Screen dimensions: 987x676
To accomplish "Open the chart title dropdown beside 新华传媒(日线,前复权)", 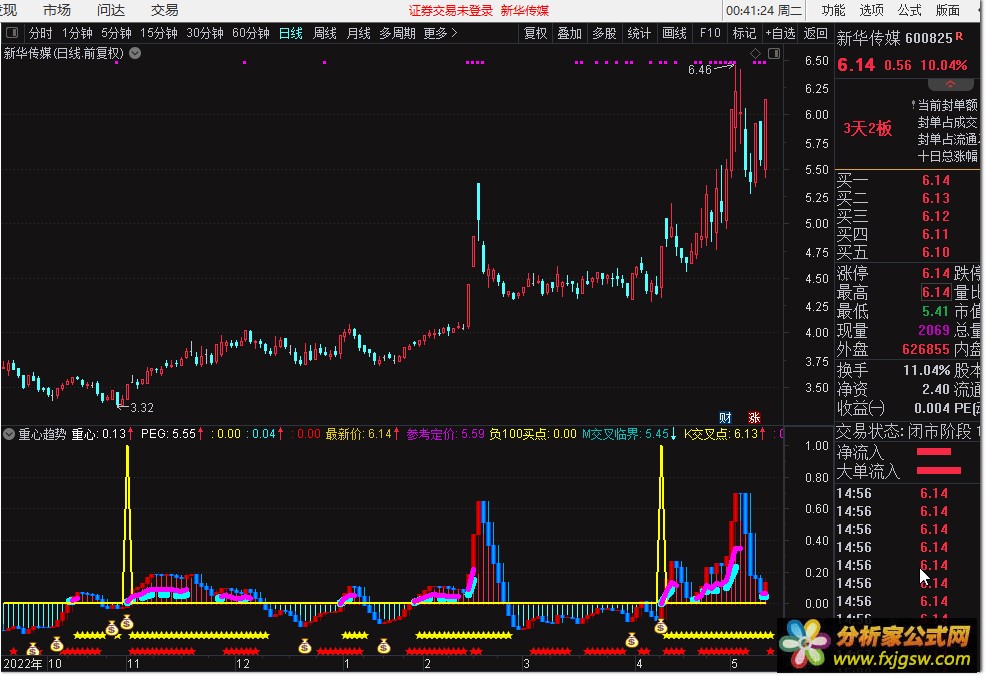I will click(135, 54).
